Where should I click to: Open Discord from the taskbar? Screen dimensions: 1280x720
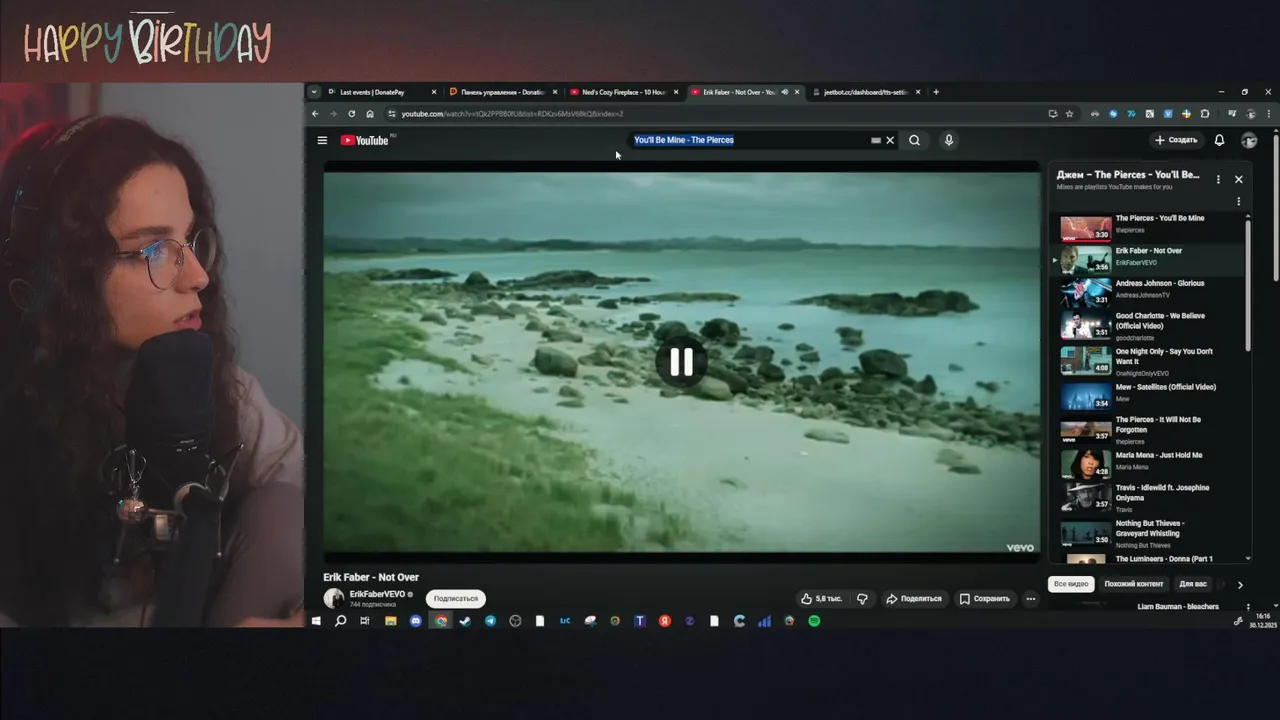coord(416,621)
